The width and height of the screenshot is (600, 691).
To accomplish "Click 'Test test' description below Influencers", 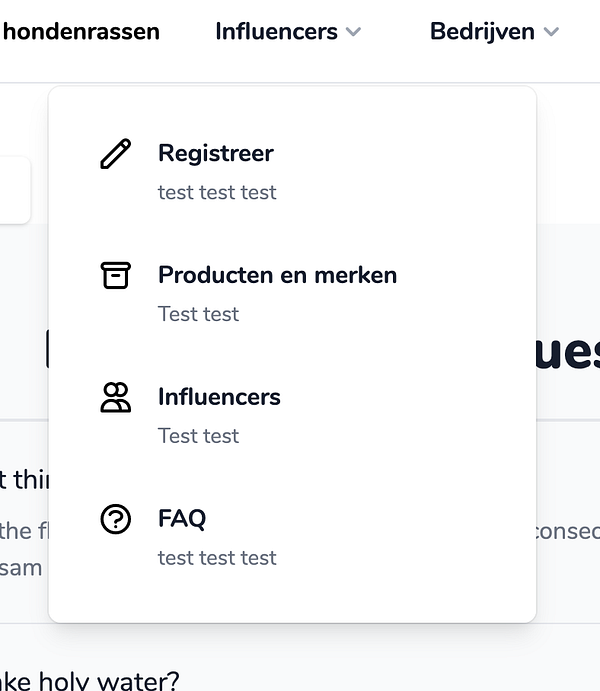I will click(x=198, y=436).
